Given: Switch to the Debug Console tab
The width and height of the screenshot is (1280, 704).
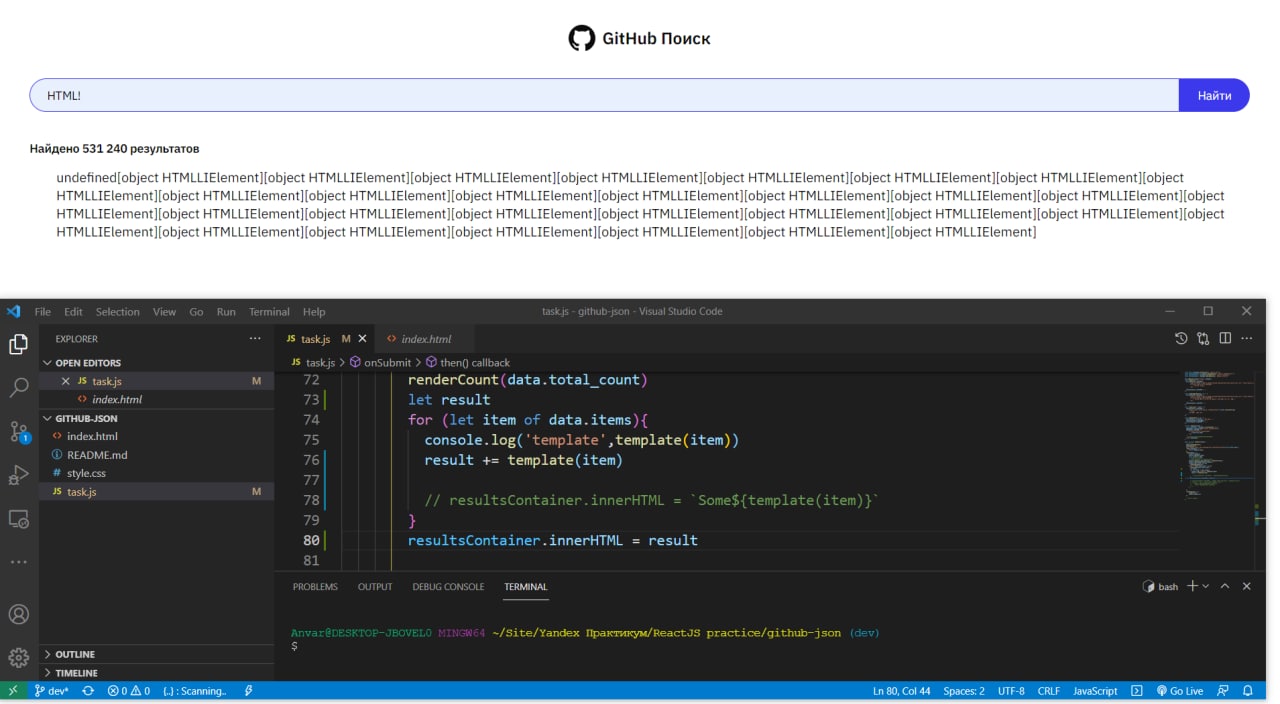Looking at the screenshot, I should tap(448, 586).
